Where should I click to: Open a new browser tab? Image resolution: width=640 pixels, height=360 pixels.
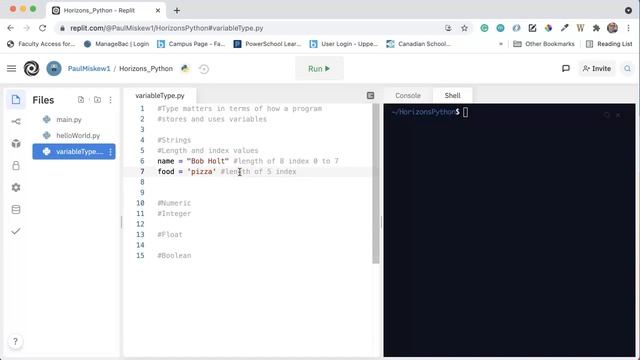tap(177, 11)
